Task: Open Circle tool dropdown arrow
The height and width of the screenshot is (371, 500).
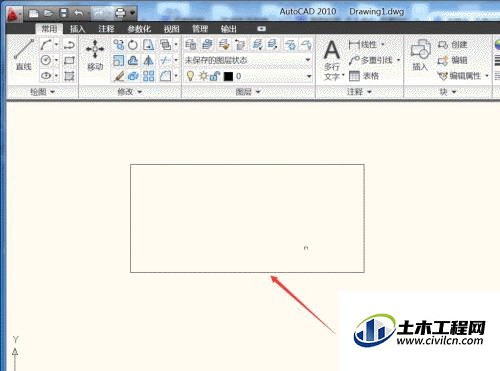Action: [56, 60]
